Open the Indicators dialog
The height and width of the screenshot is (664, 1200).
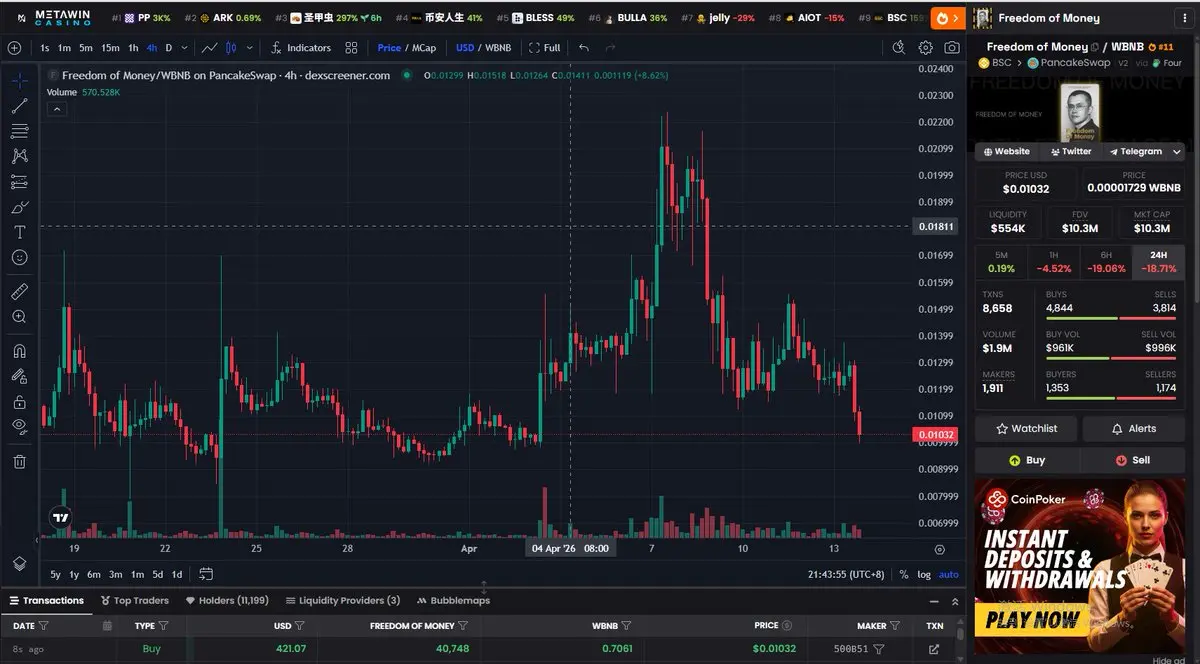pos(300,48)
